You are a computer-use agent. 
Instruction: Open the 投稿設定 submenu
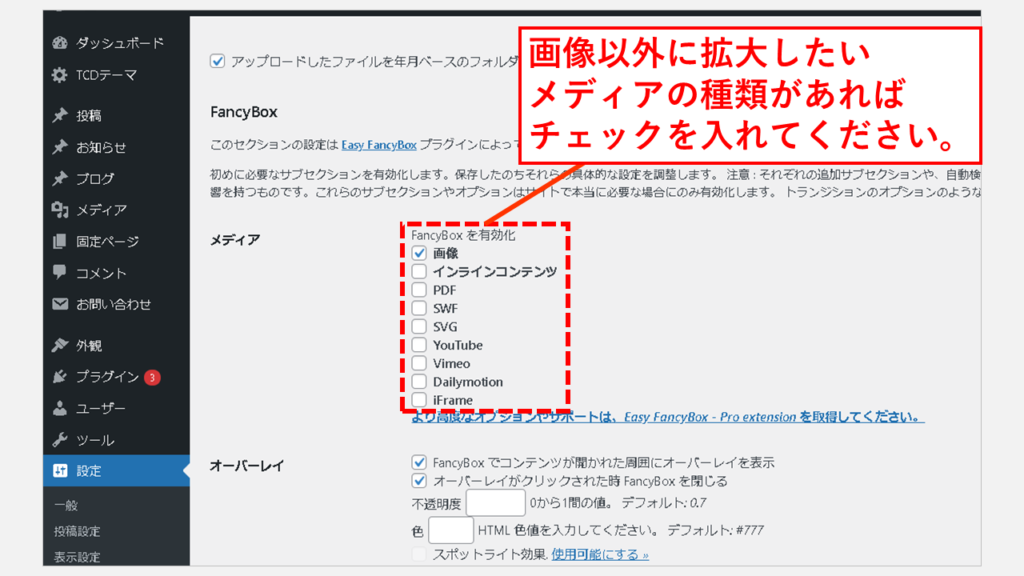[x=77, y=531]
